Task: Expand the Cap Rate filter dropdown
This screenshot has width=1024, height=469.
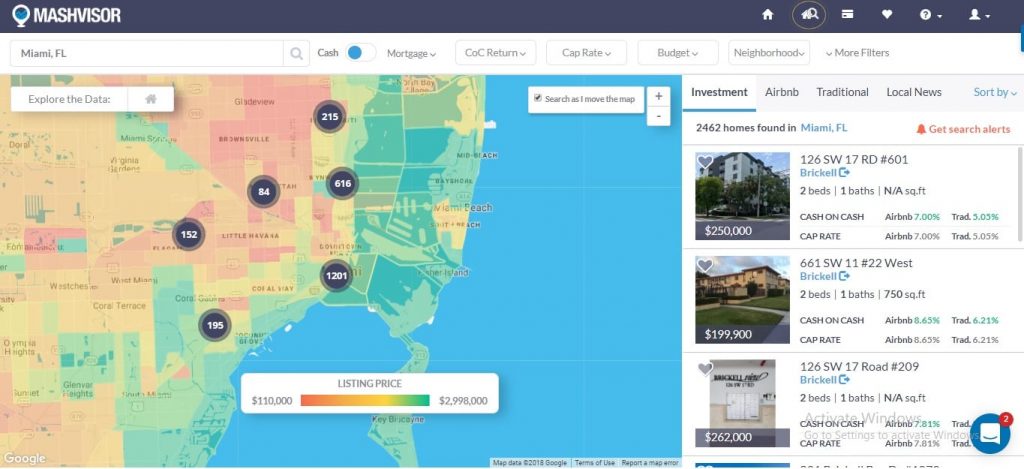Action: coord(586,53)
